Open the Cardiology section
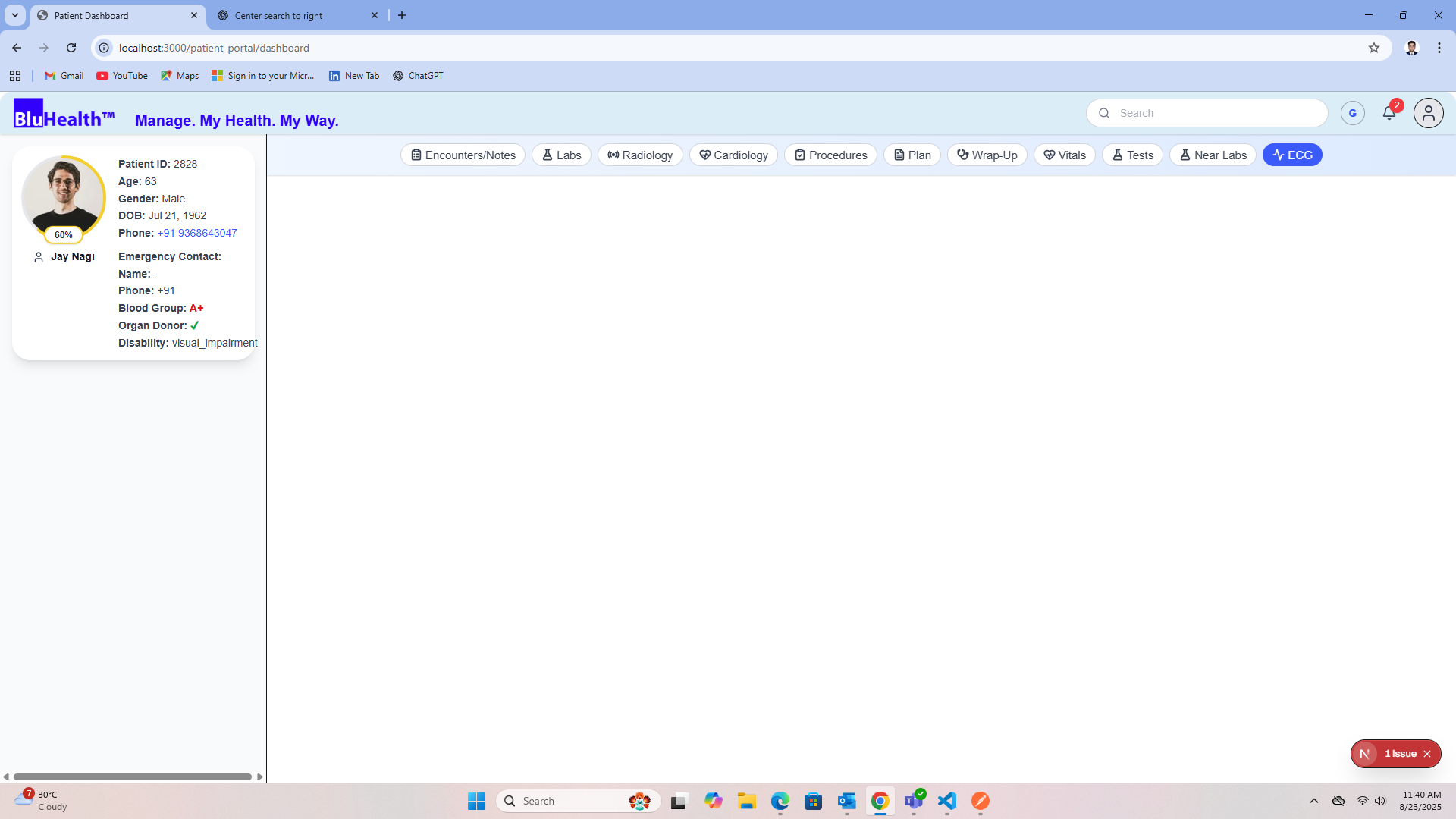Viewport: 1456px width, 819px height. pos(733,155)
